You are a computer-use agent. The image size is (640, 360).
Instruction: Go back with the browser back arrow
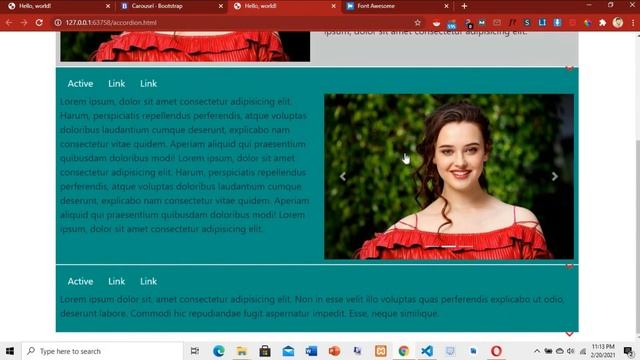9,23
